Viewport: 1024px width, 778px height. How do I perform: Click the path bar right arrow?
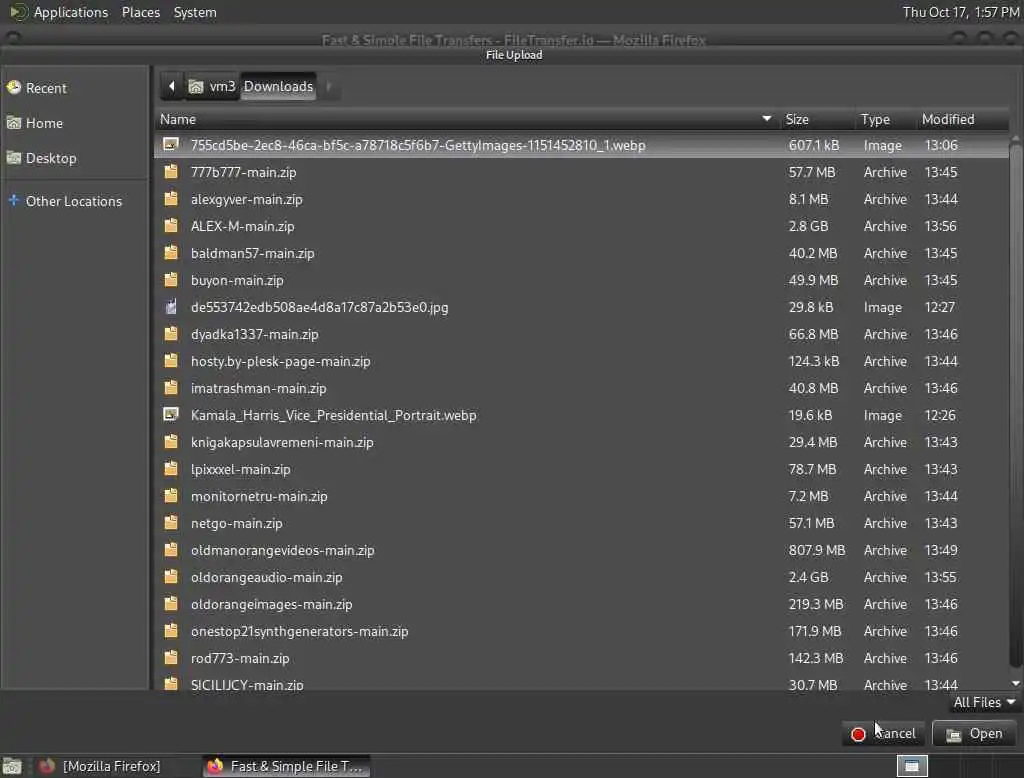point(328,86)
